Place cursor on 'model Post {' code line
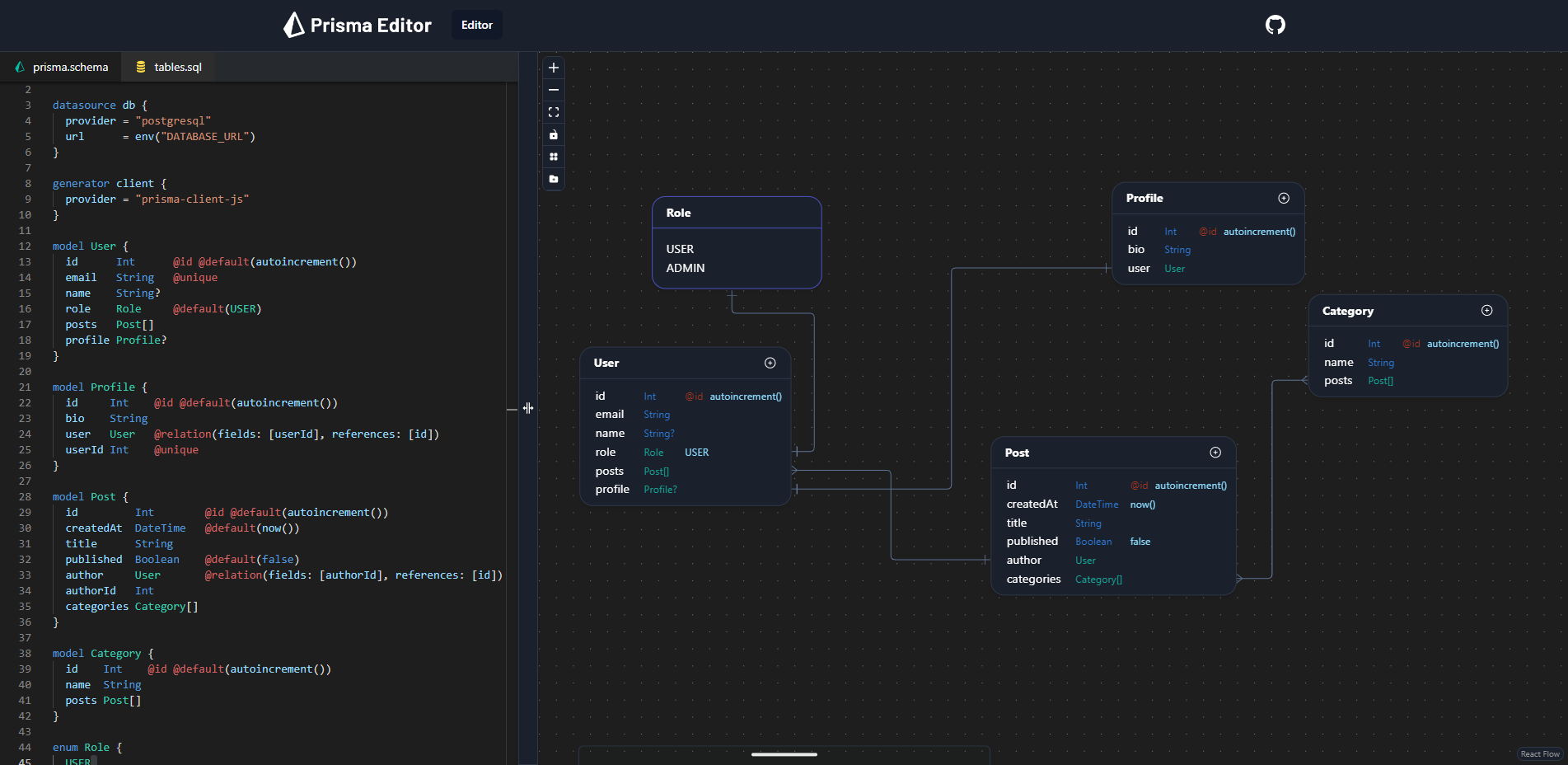 [x=91, y=496]
